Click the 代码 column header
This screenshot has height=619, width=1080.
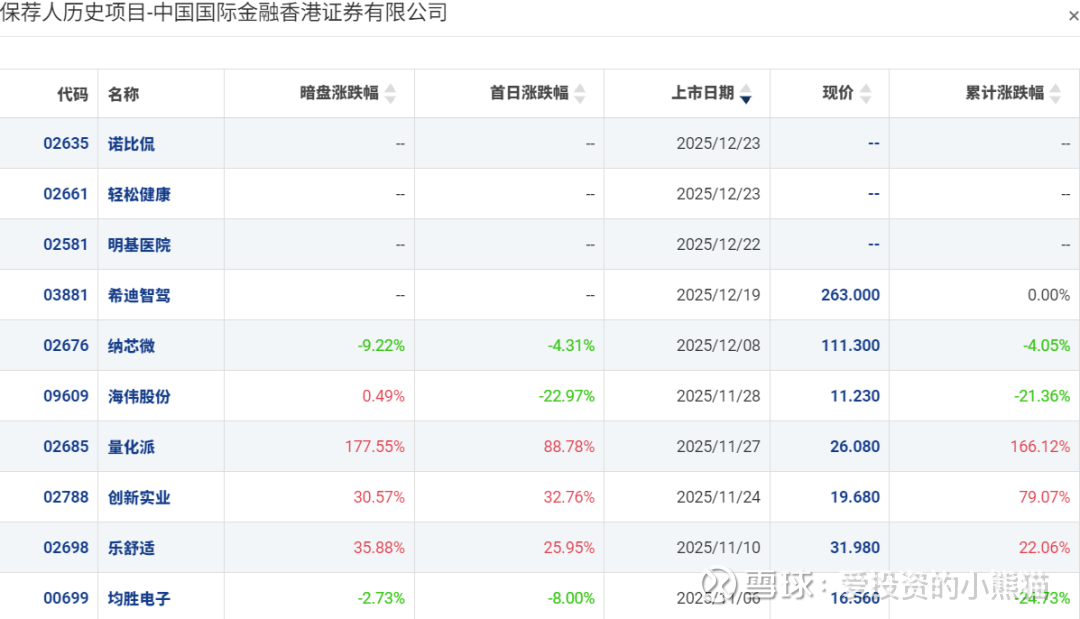pos(72,94)
